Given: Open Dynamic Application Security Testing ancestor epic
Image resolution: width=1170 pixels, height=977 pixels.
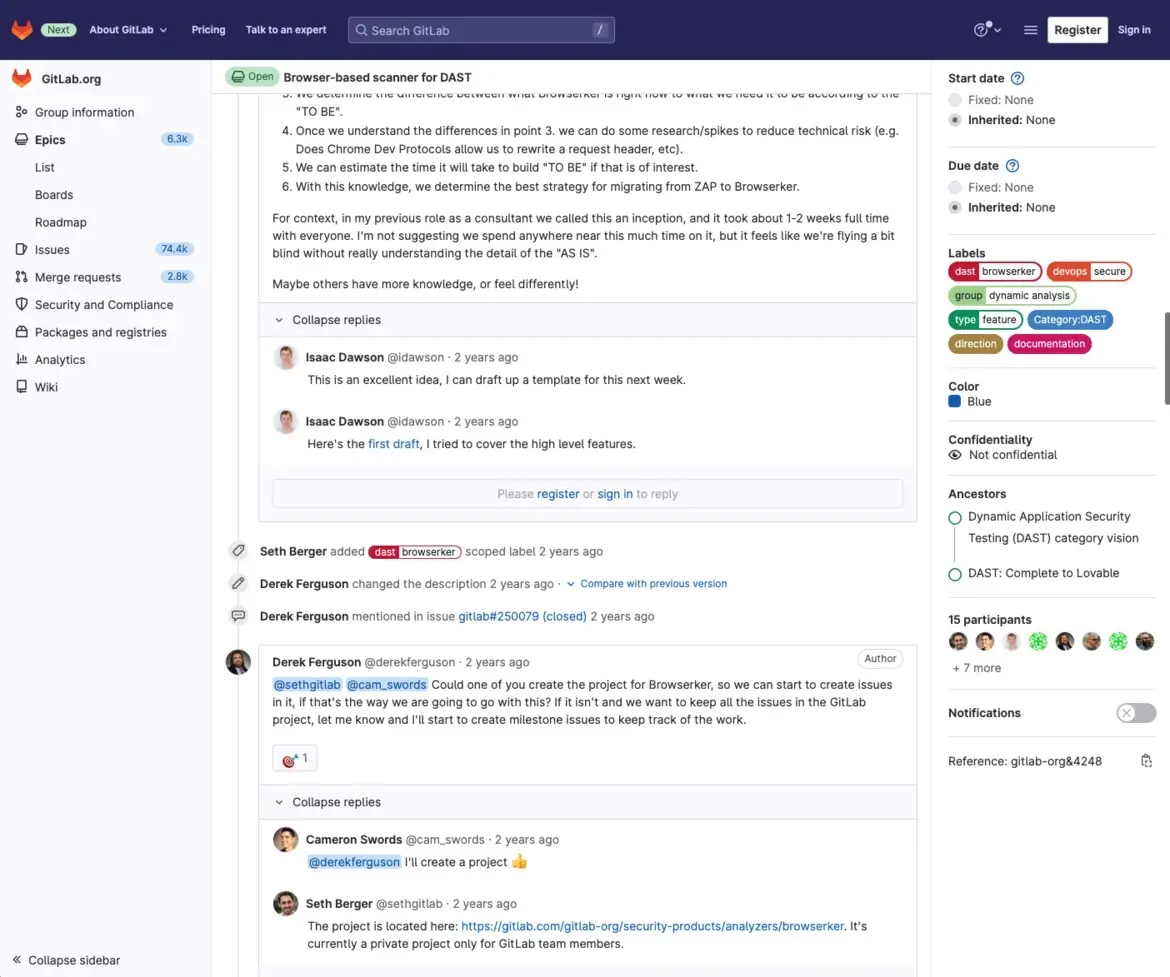Looking at the screenshot, I should (x=1053, y=527).
